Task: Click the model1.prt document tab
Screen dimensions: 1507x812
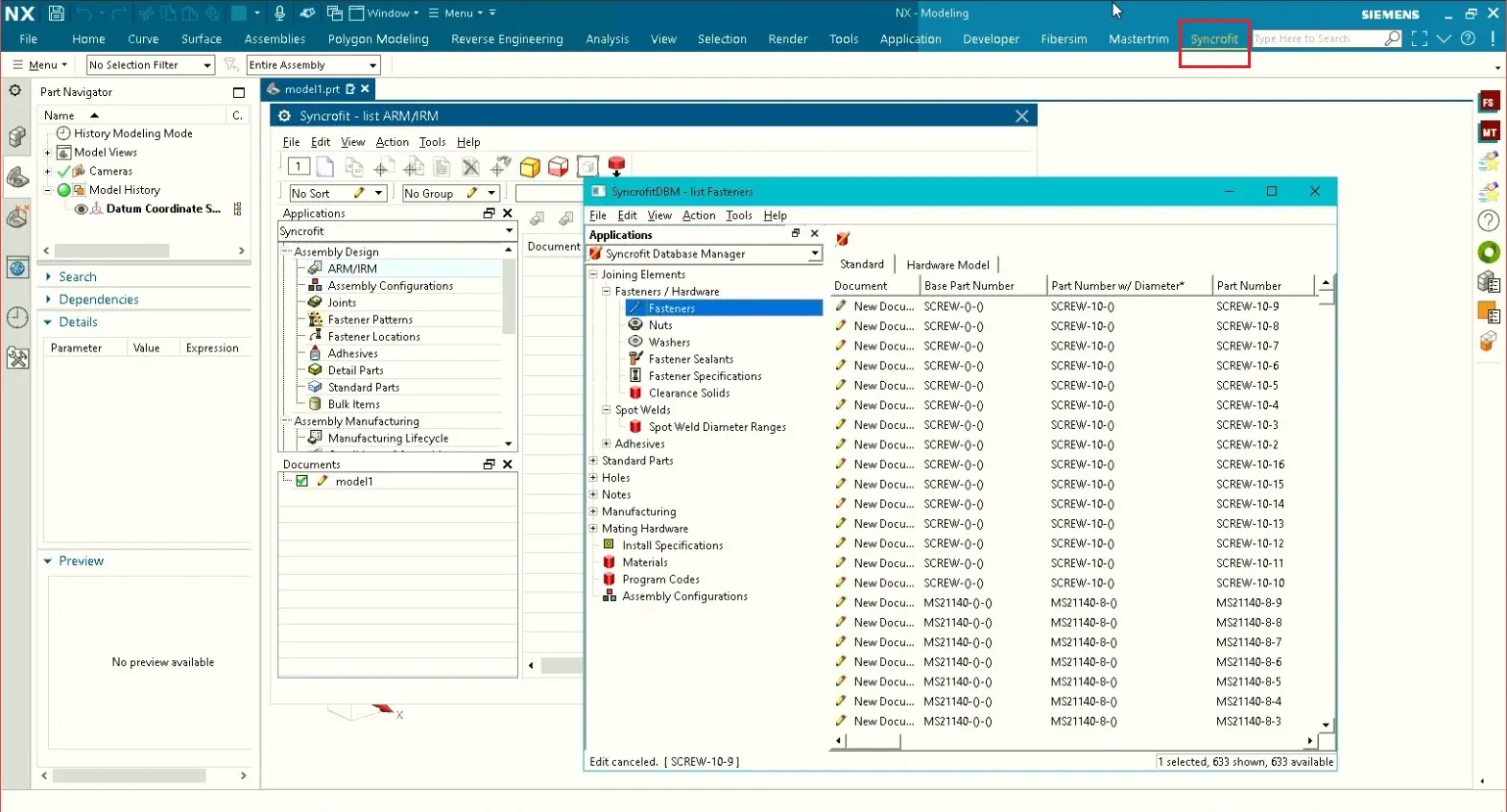Action: tap(313, 89)
